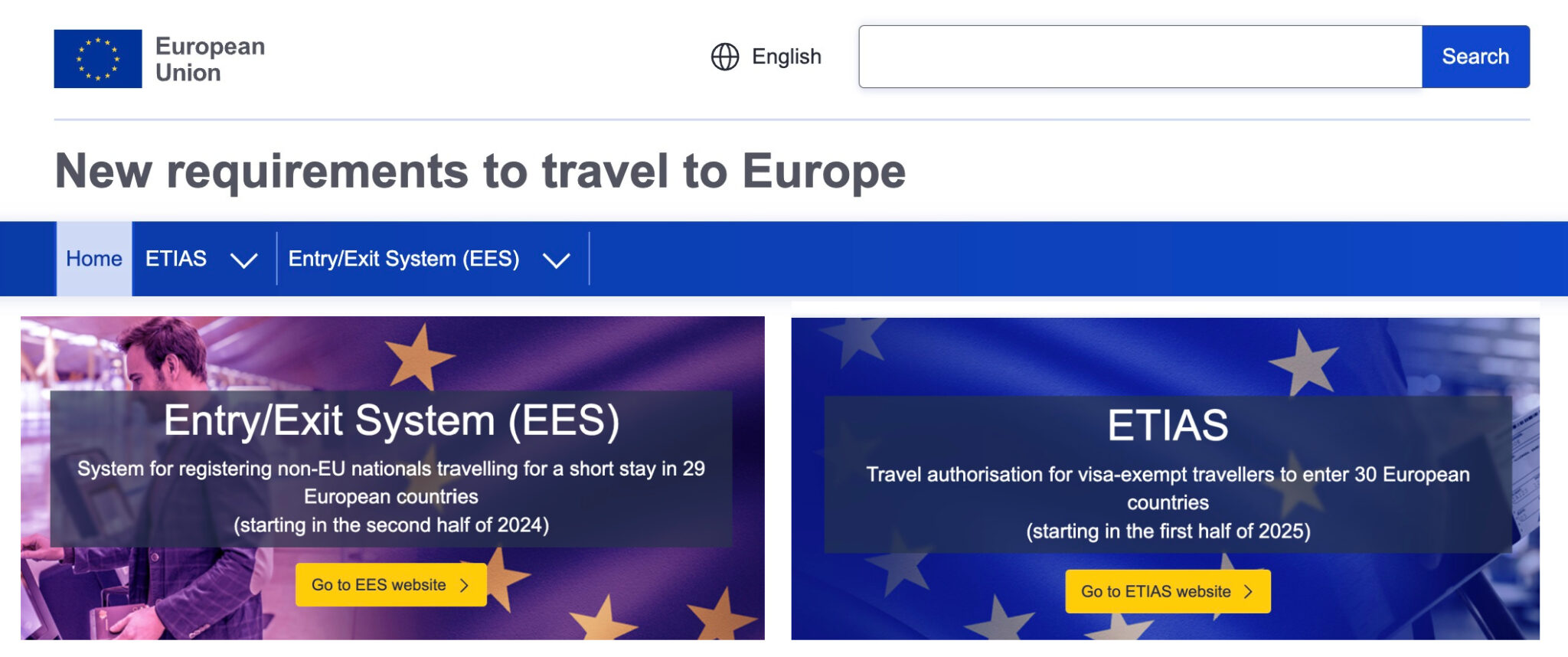Click the Go to EES website button
This screenshot has height=657, width=1568.
pos(390,584)
